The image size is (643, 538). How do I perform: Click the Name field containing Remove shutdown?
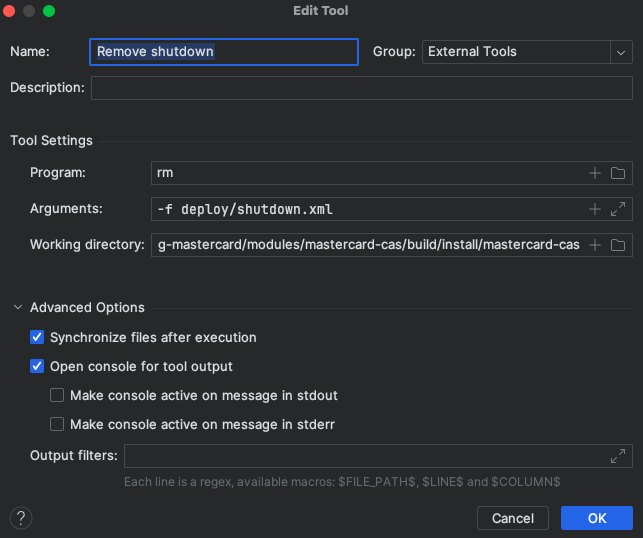(223, 52)
